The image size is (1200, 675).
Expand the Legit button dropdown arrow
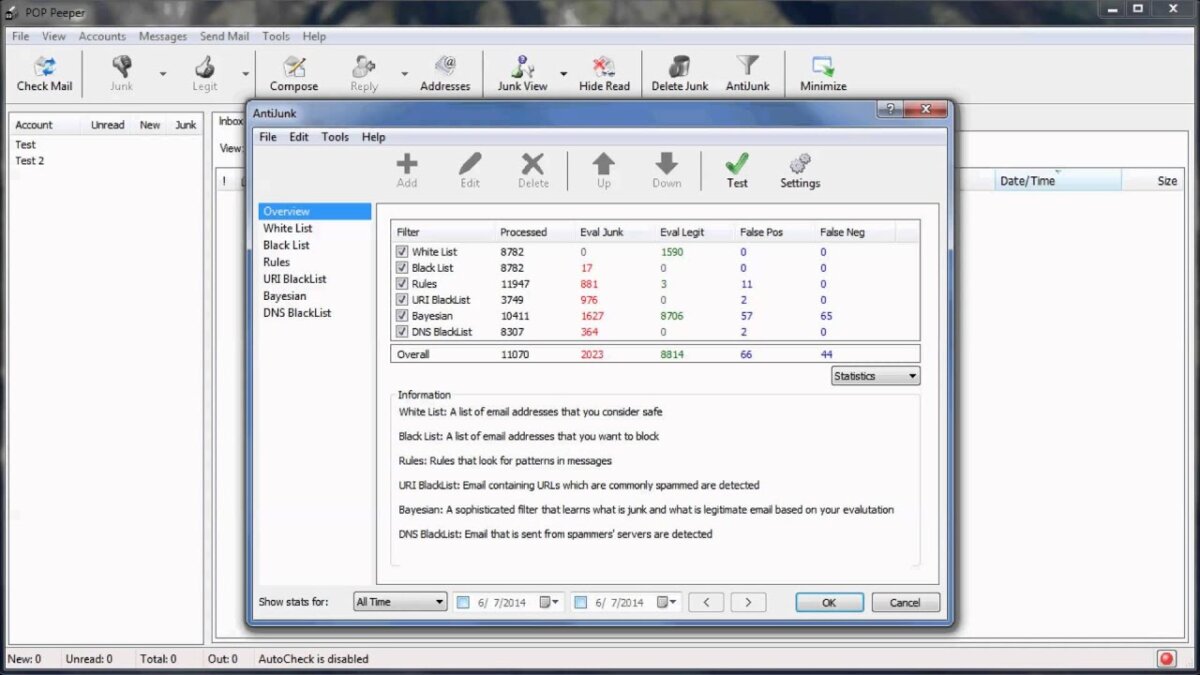click(x=245, y=73)
